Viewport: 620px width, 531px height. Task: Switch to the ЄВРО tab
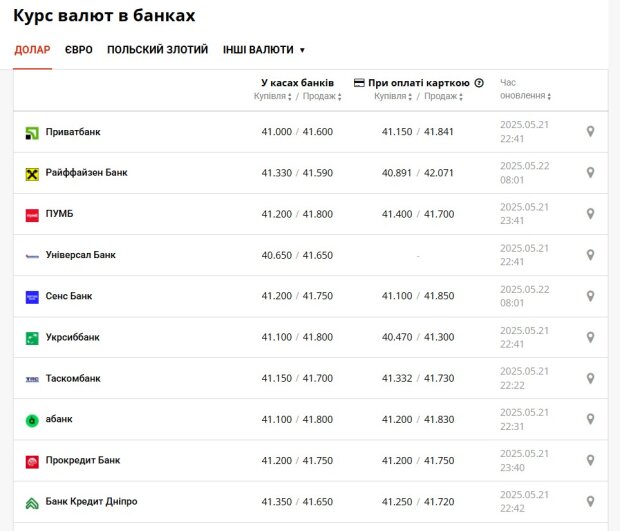79,50
